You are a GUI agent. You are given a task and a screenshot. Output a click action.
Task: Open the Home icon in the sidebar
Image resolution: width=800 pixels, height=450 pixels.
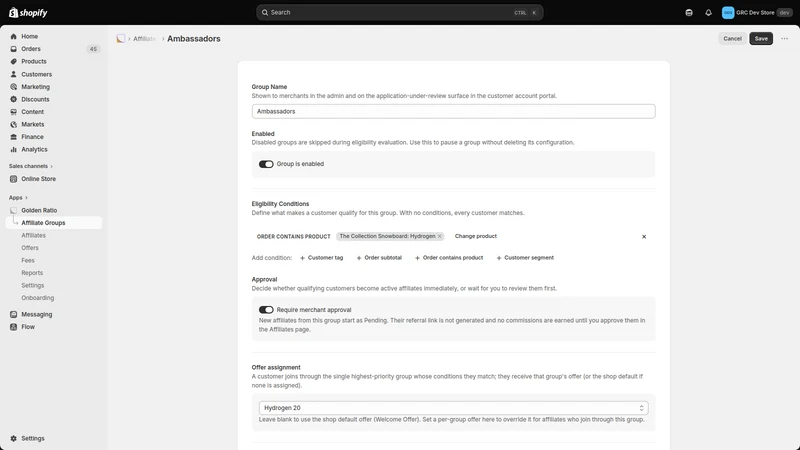(x=13, y=36)
